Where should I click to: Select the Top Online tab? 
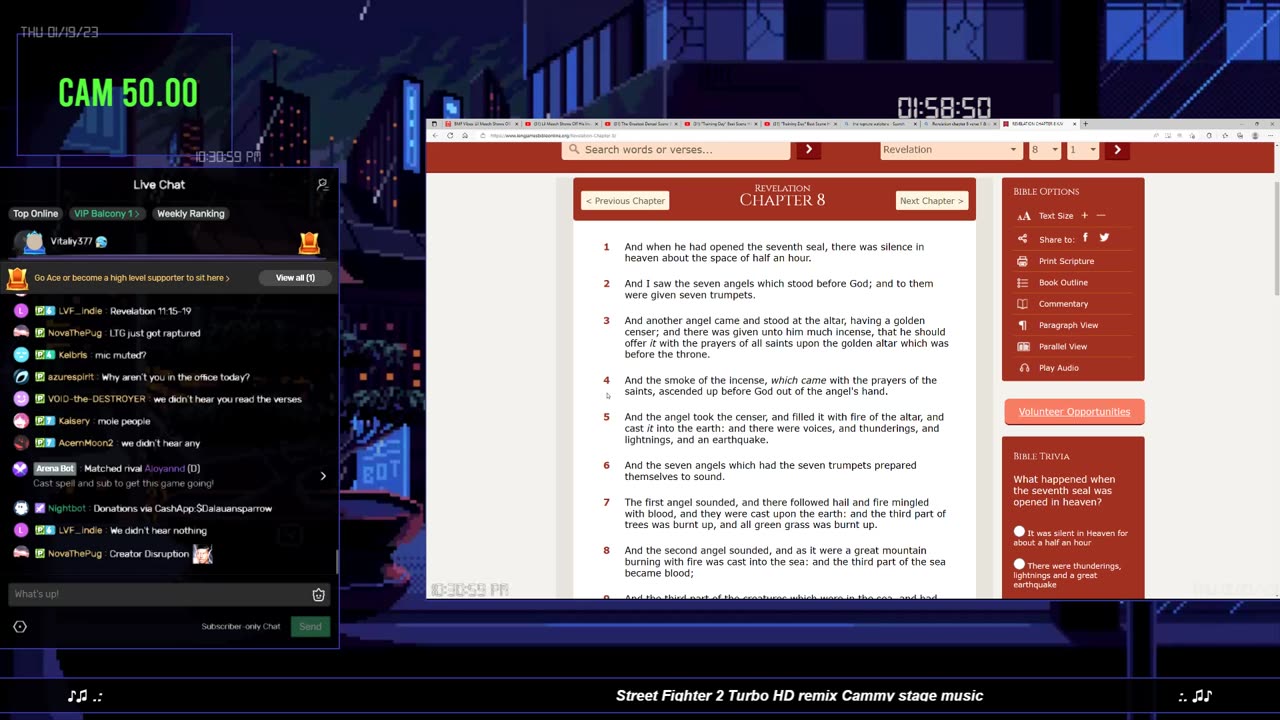click(35, 214)
